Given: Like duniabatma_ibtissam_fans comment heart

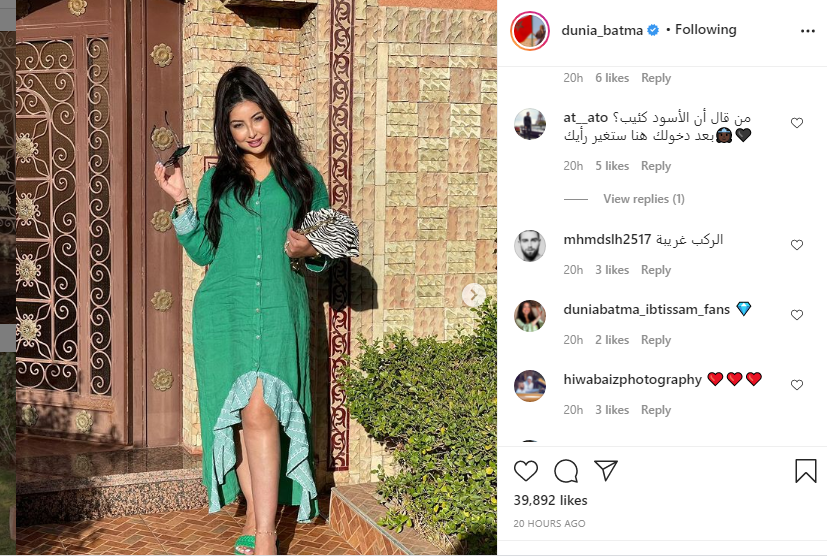Looking at the screenshot, I should pos(796,315).
